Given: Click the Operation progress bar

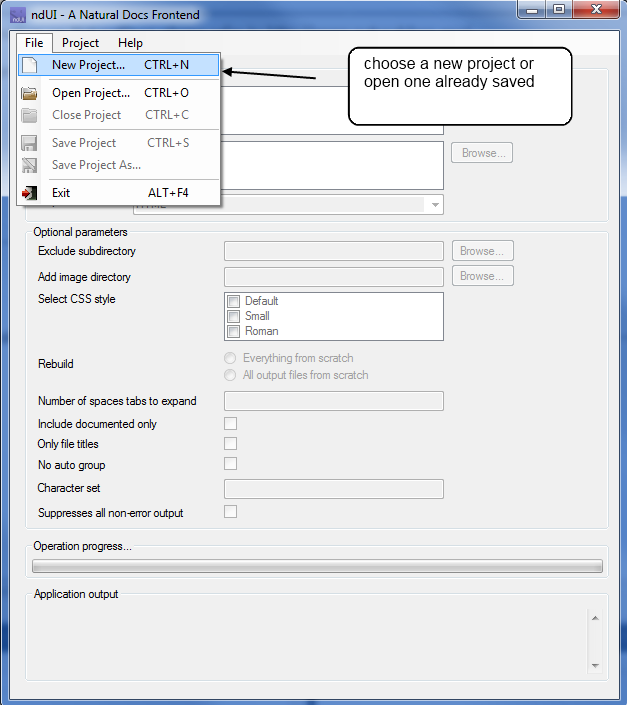Looking at the screenshot, I should coord(317,566).
